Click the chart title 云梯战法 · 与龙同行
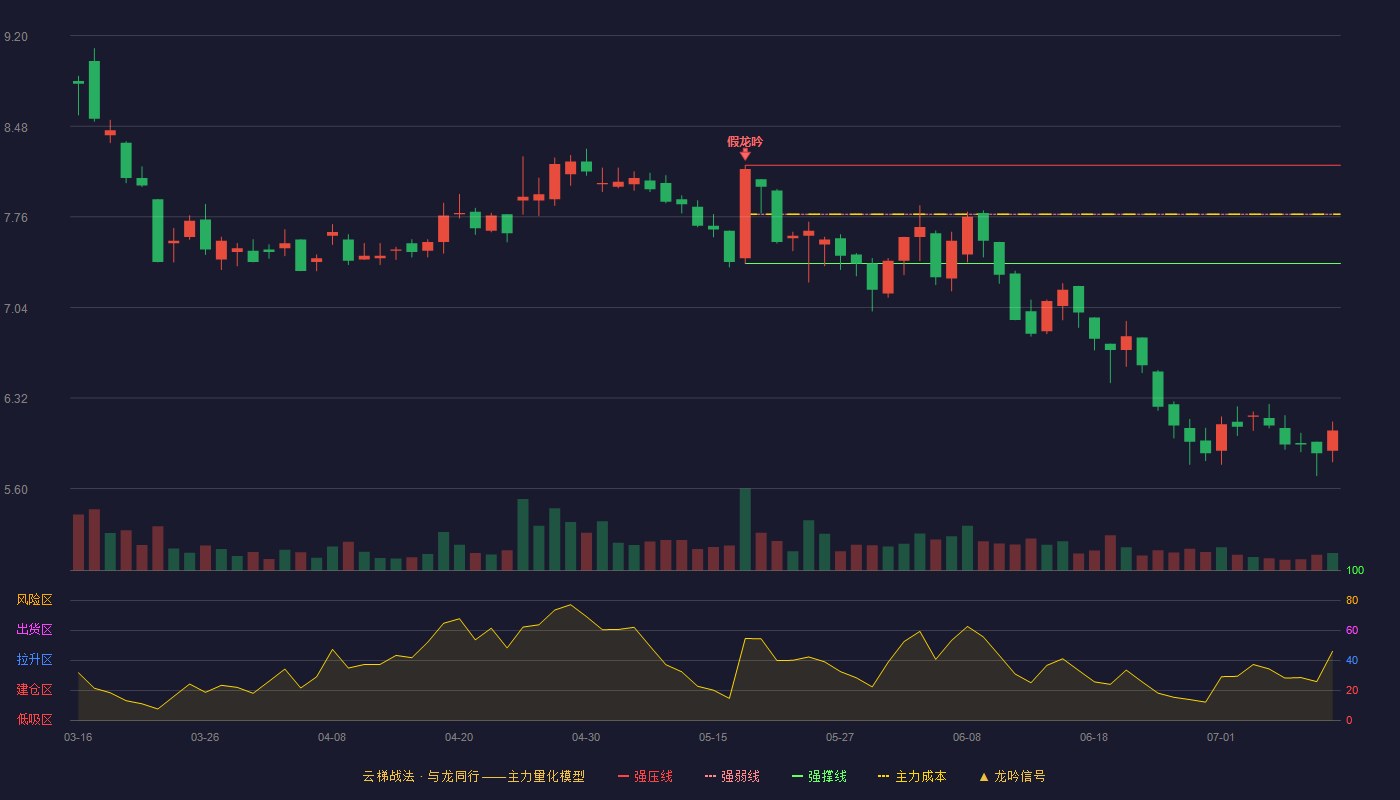 (x=421, y=776)
